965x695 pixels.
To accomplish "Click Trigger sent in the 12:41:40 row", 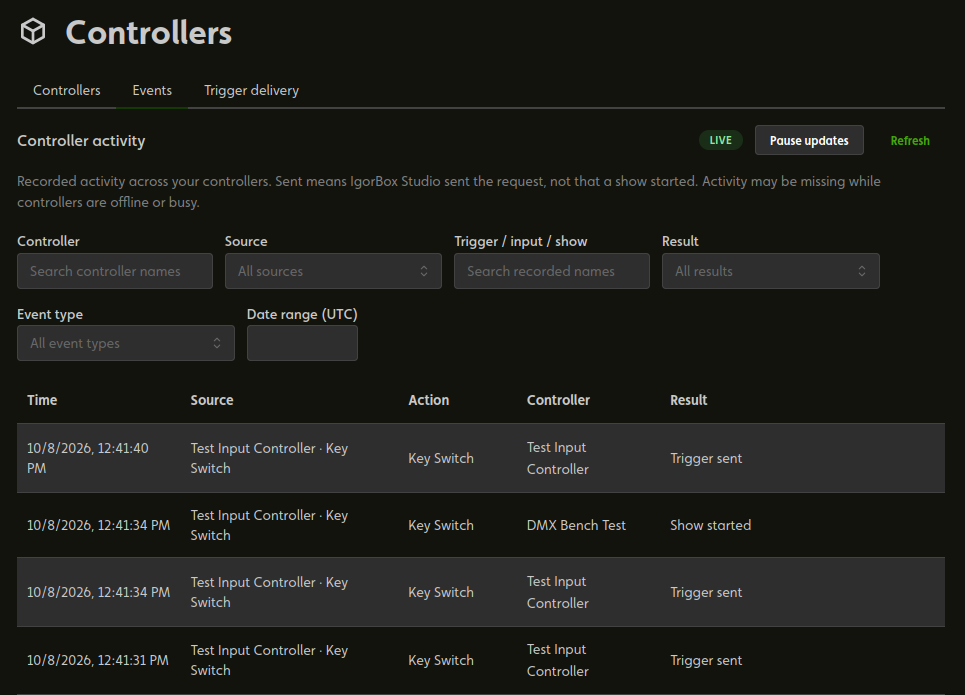I will [706, 458].
